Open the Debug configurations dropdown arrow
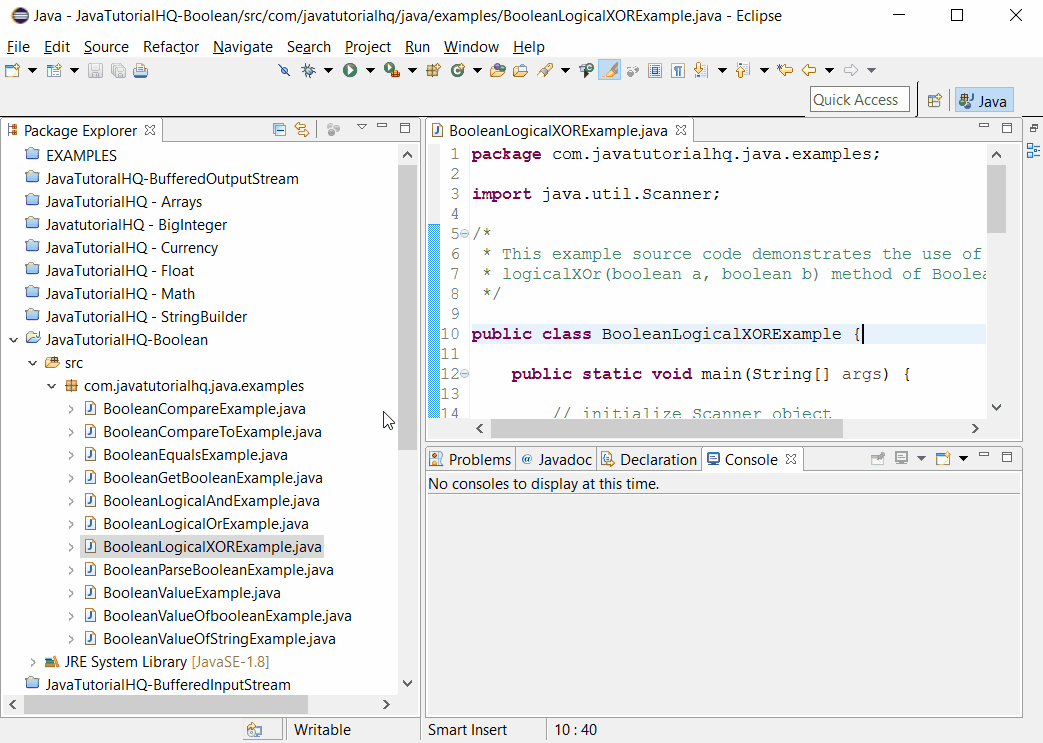Image resolution: width=1043 pixels, height=743 pixels. pos(328,70)
